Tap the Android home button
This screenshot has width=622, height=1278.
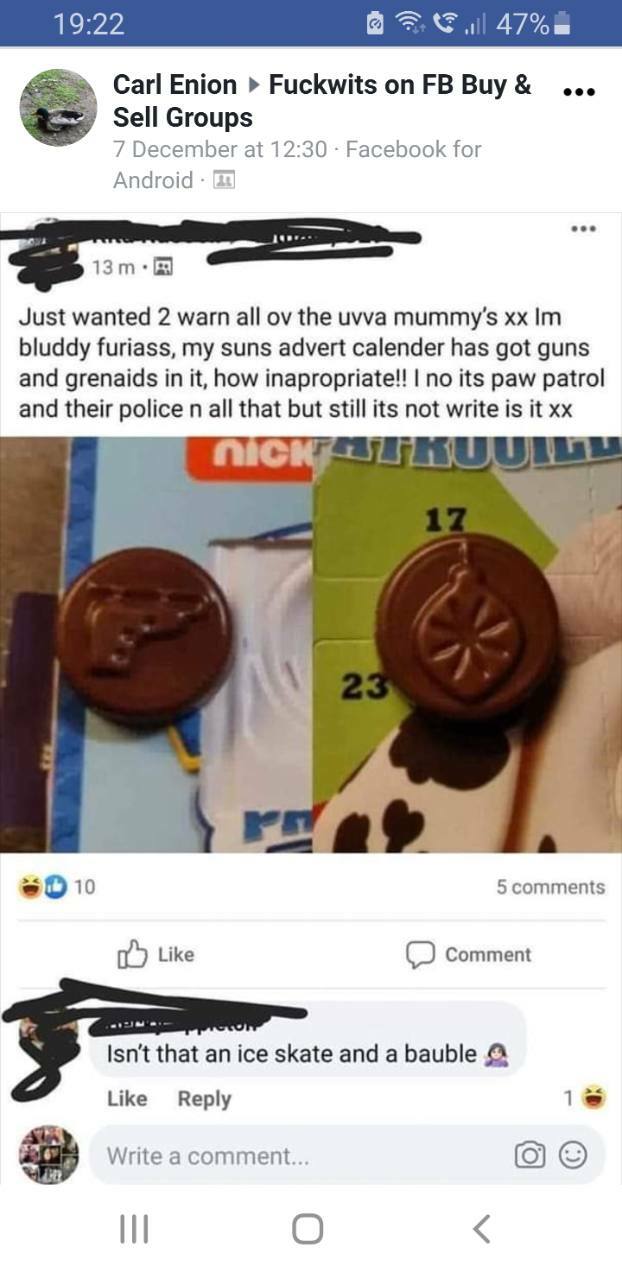pos(307,1228)
